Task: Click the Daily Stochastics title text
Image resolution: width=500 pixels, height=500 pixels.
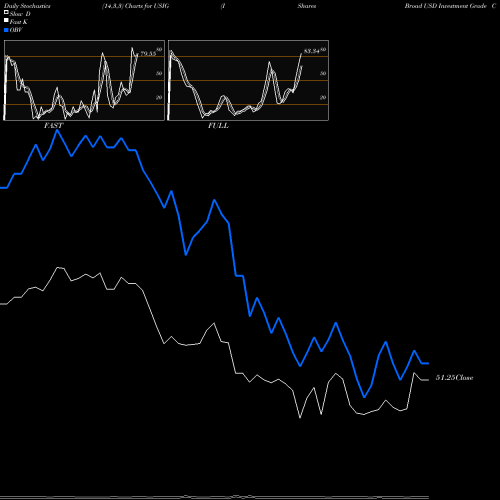Action: (27, 6)
